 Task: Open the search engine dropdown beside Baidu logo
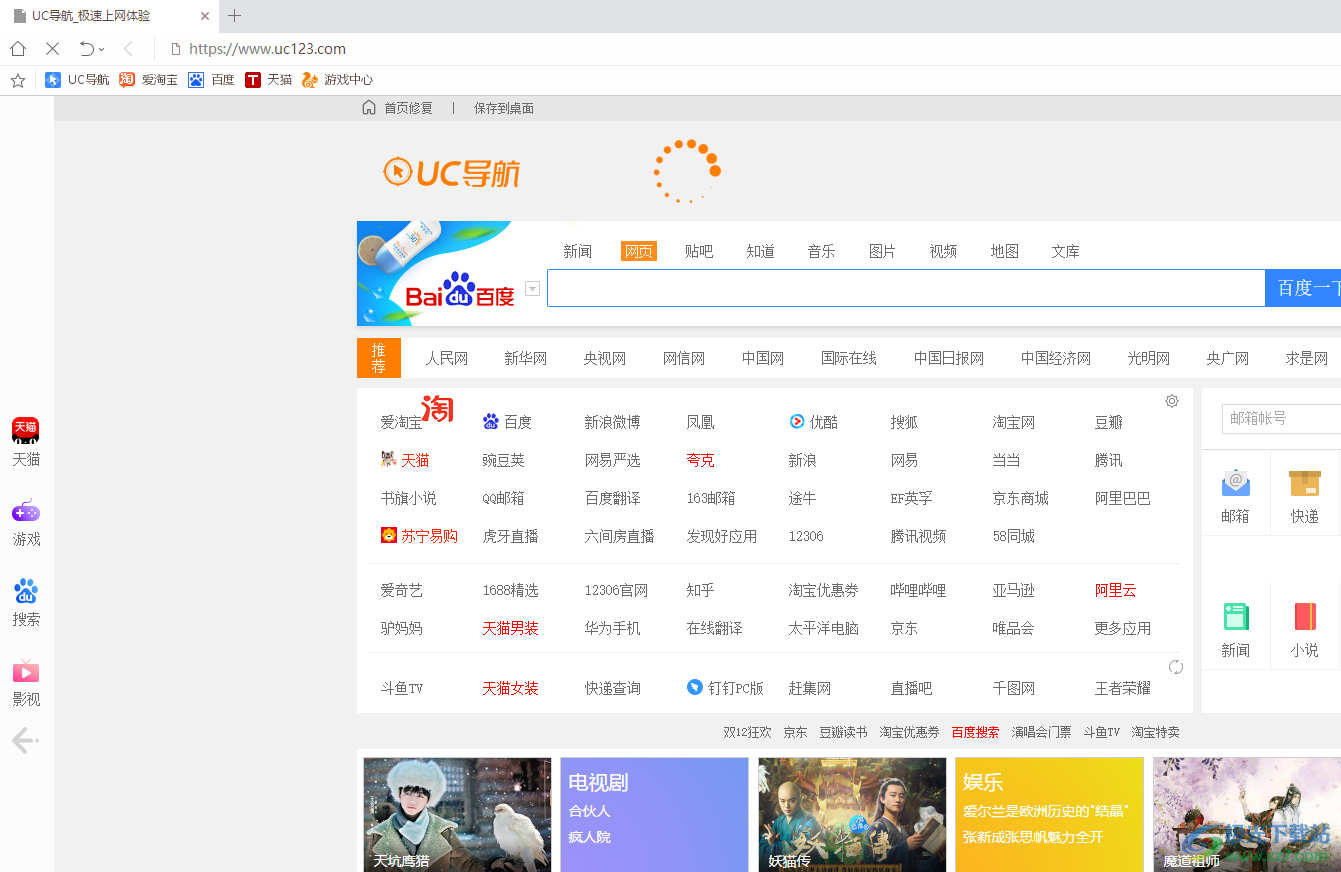pos(533,289)
